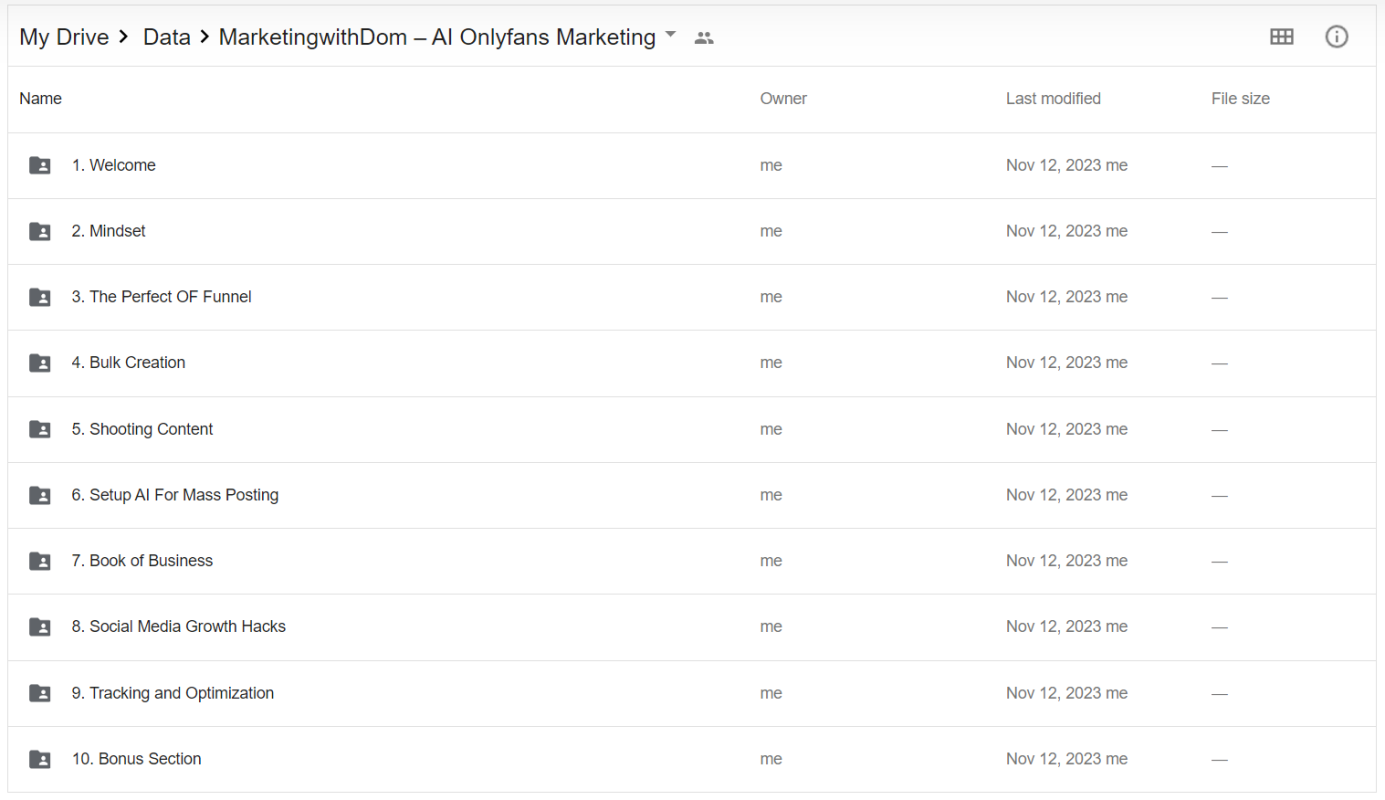This screenshot has height=800, width=1385.
Task: Expand the current folder dropdown arrow
Action: [x=671, y=36]
